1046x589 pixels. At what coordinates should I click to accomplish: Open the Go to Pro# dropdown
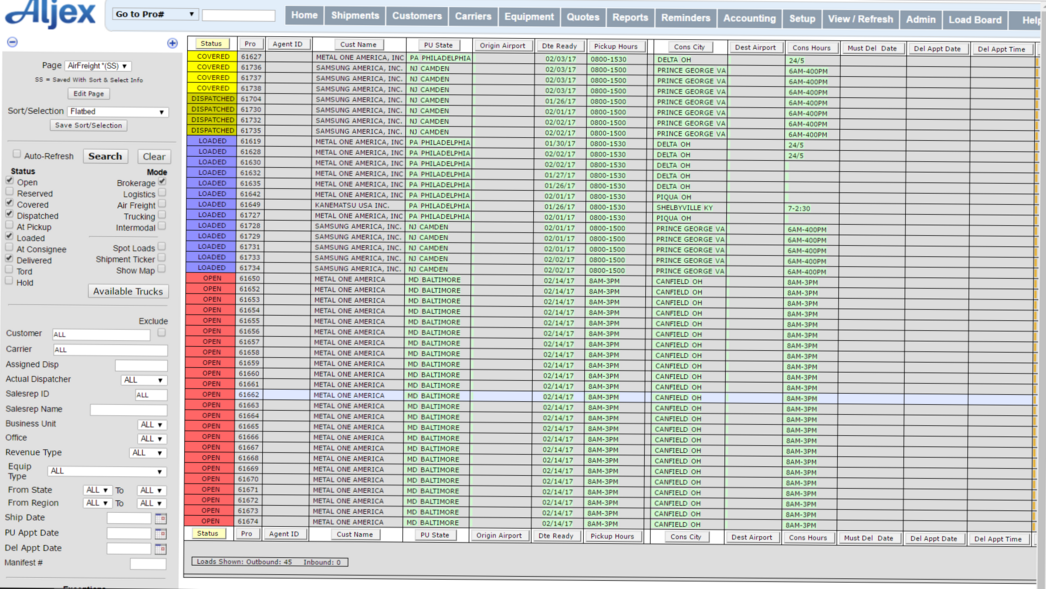coord(155,14)
